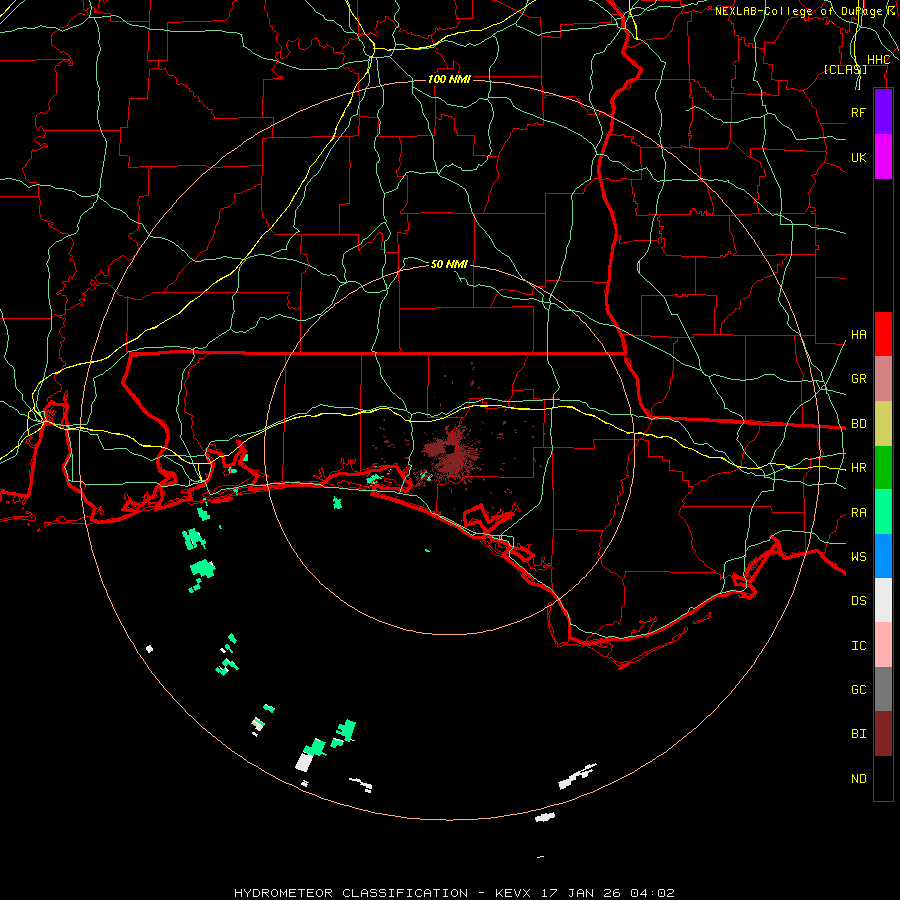This screenshot has height=900, width=900.
Task: Click the 50 NMI range ring label
Action: pos(449,264)
